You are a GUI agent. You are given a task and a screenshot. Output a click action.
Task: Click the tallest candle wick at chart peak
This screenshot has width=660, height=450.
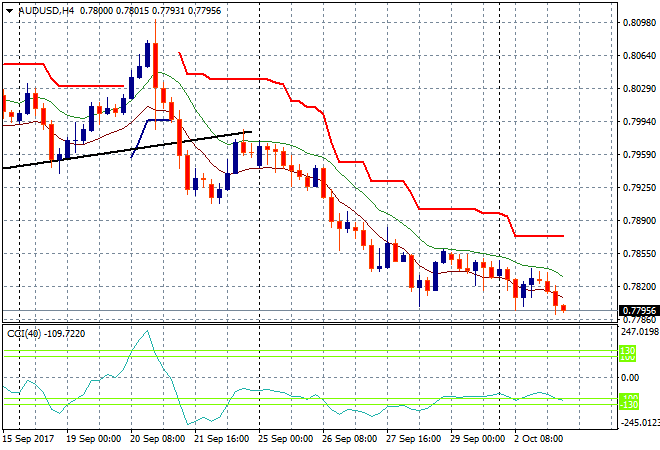tap(154, 28)
